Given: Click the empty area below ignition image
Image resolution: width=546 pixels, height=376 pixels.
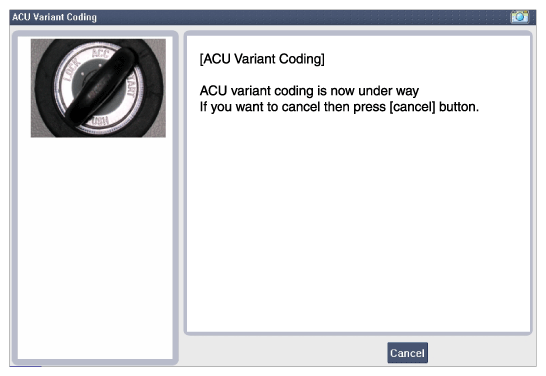Looking at the screenshot, I should [95, 247].
